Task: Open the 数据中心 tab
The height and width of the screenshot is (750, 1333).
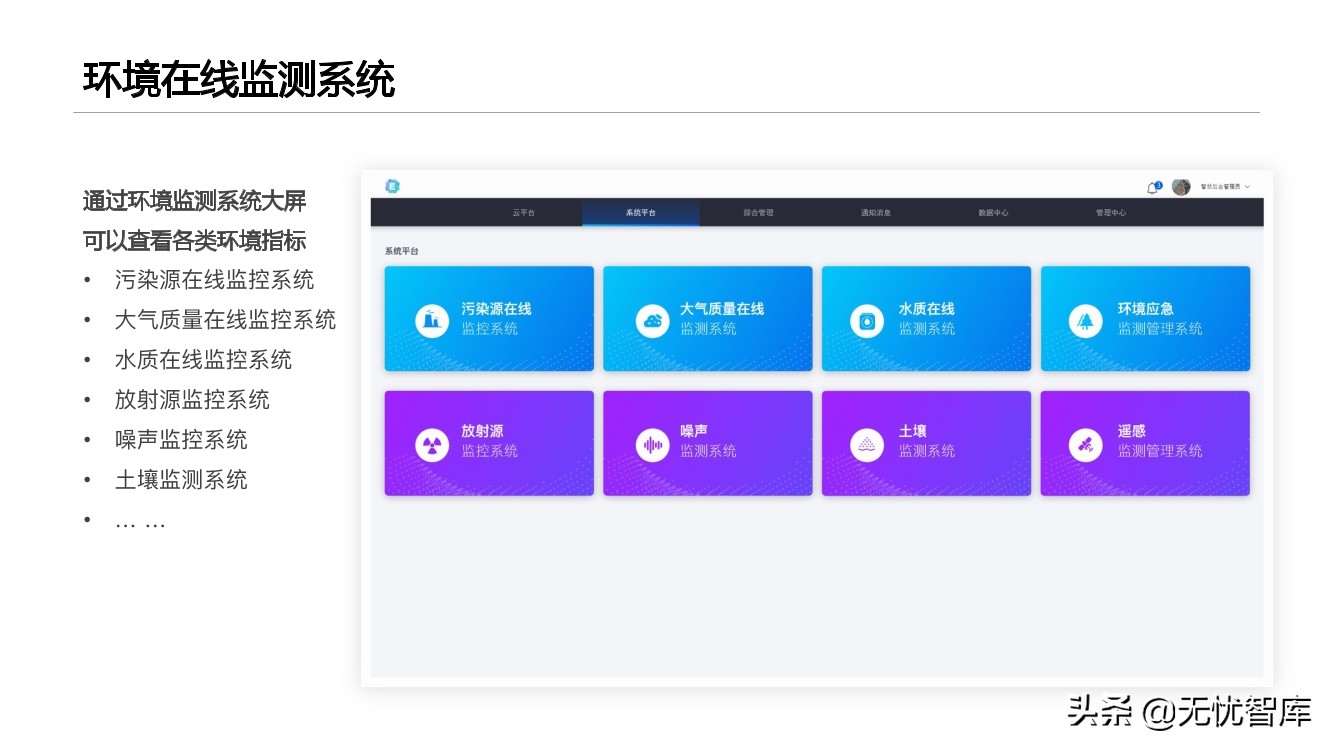Action: tap(993, 213)
